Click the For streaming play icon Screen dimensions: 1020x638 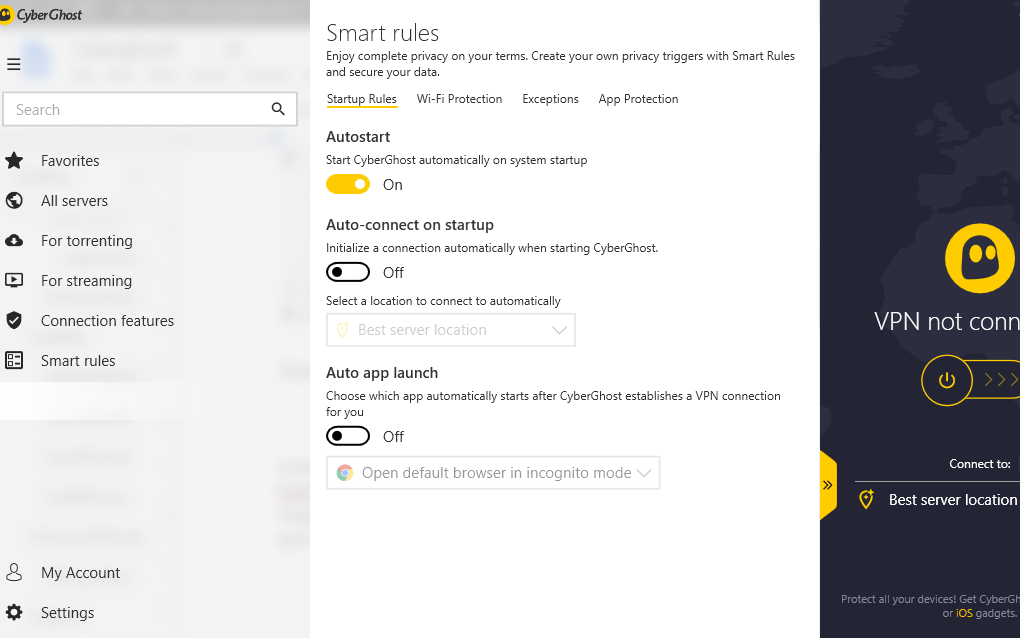click(14, 280)
